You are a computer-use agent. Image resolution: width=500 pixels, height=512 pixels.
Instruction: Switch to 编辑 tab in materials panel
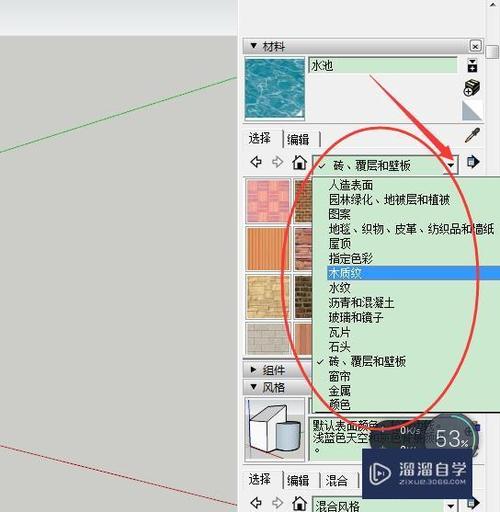point(298,139)
